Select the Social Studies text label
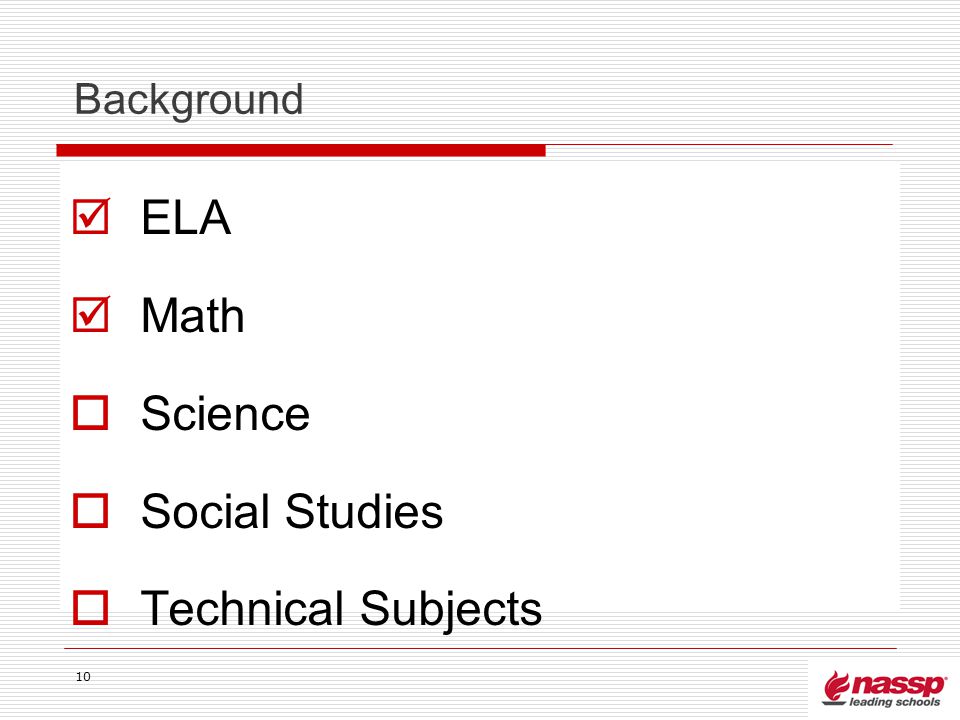960x720 pixels. point(292,511)
